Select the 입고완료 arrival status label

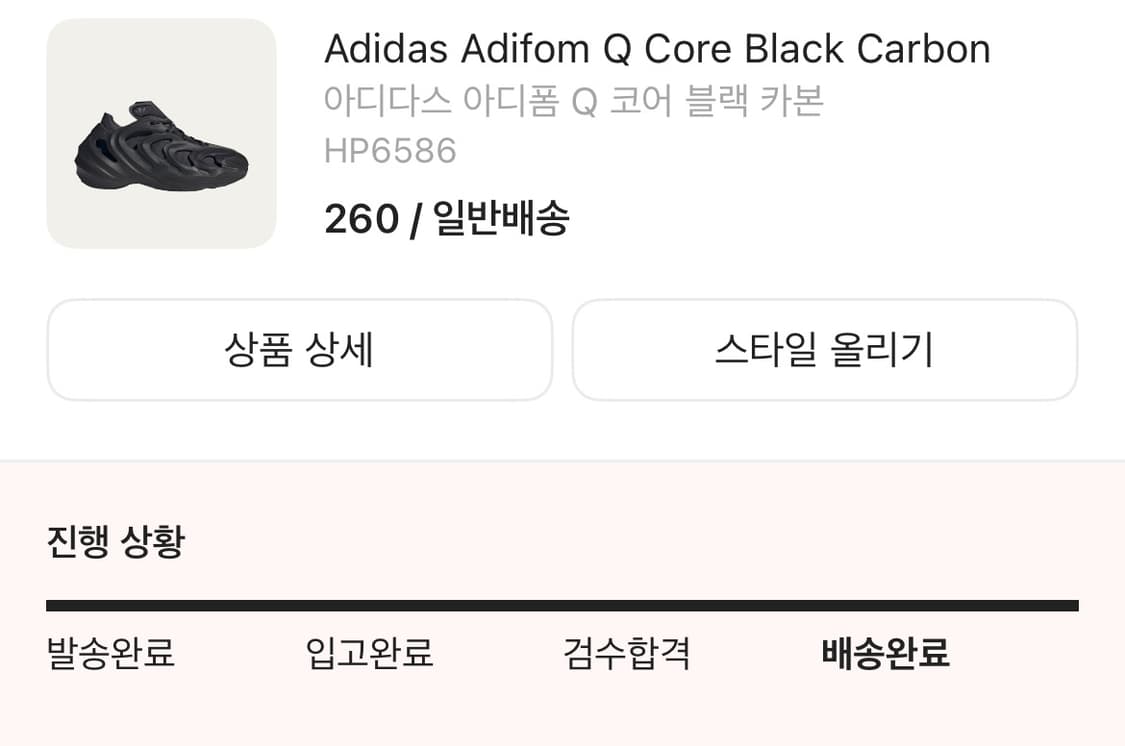click(x=370, y=653)
